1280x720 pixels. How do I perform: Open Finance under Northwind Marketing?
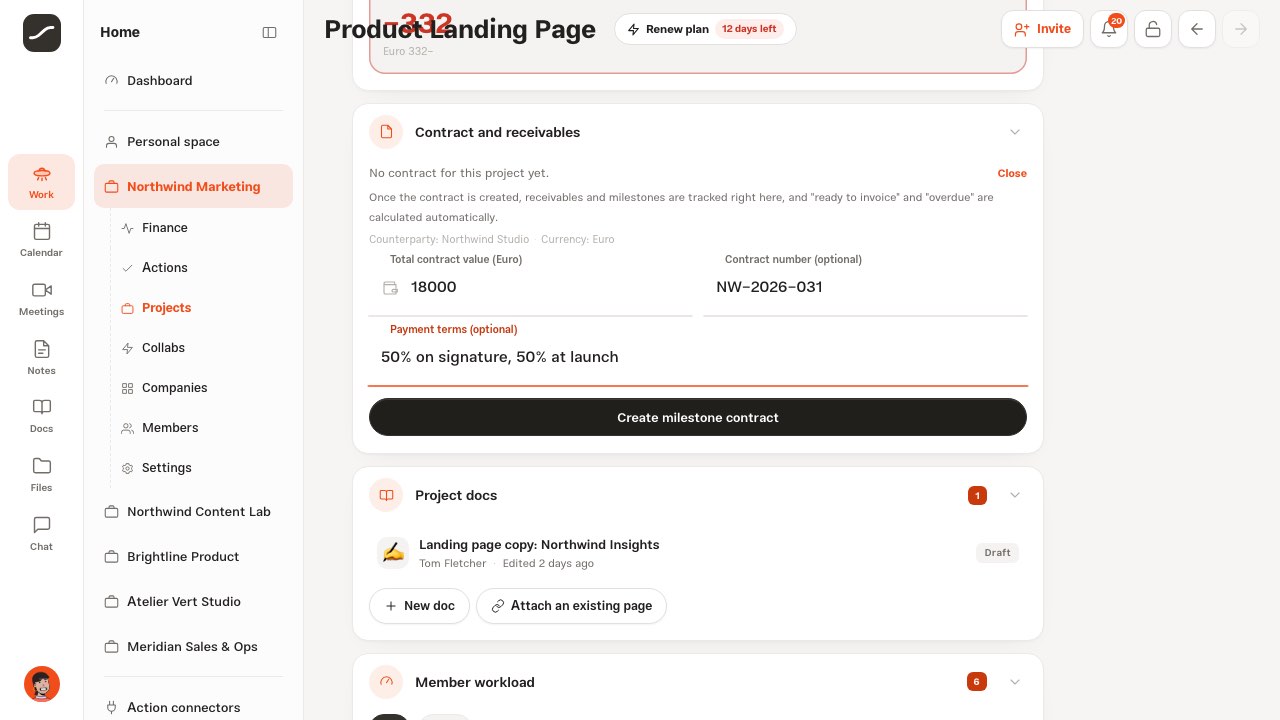click(x=201, y=228)
